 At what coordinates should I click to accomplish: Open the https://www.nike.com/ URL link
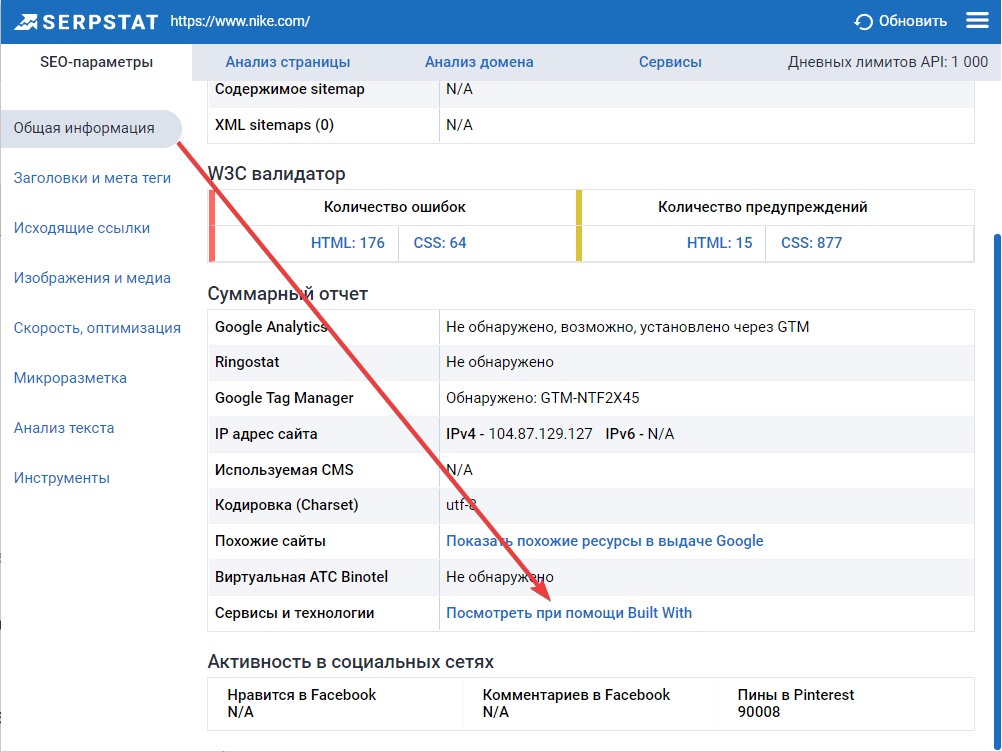pyautogui.click(x=240, y=21)
